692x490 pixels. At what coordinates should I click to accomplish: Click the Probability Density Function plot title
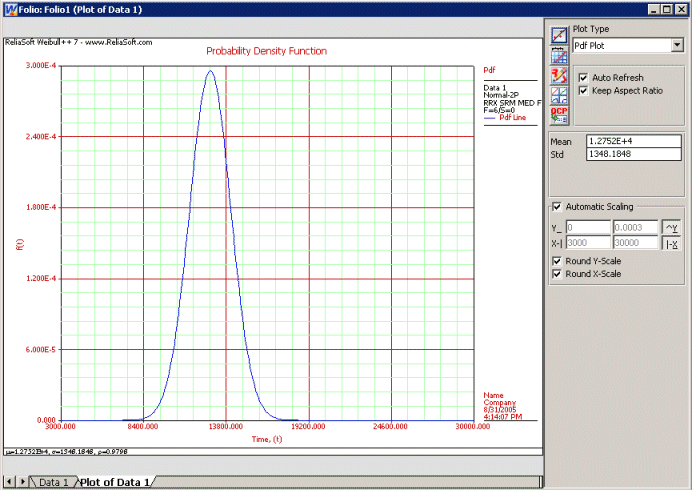(x=267, y=51)
